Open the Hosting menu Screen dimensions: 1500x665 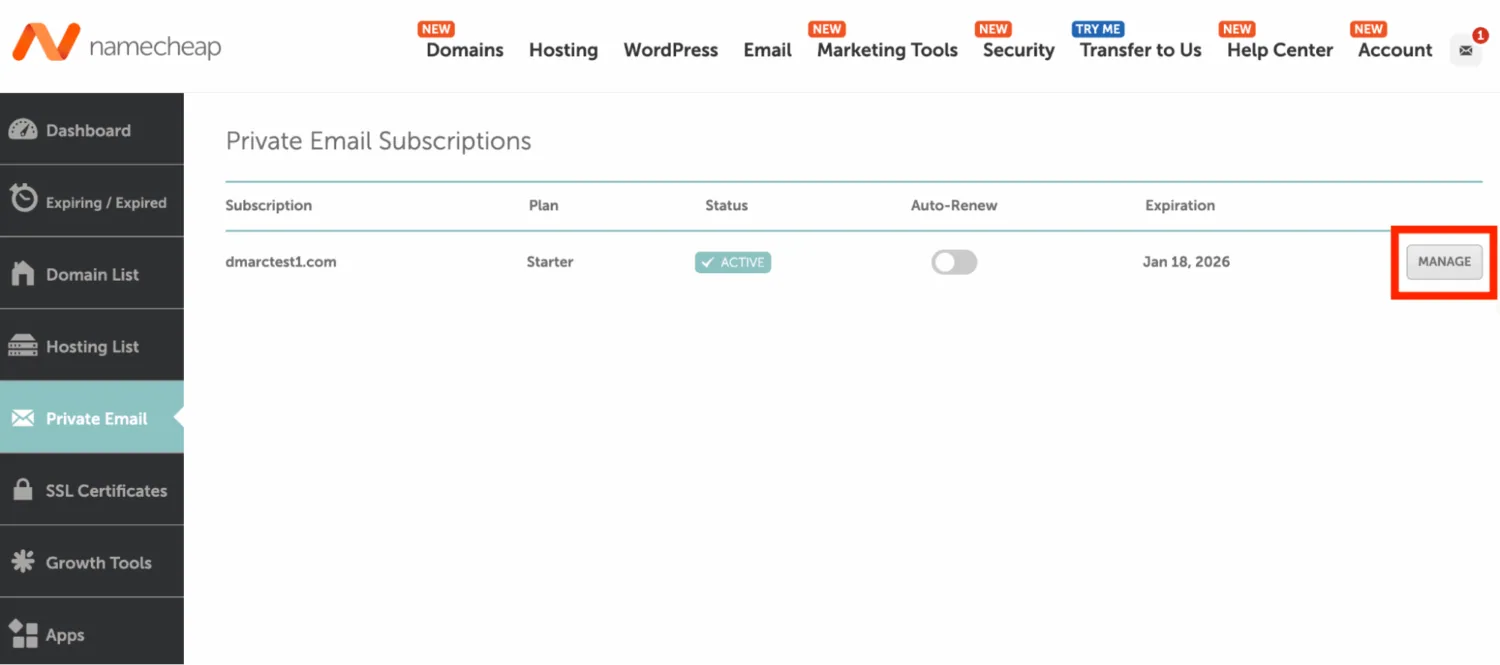point(563,50)
